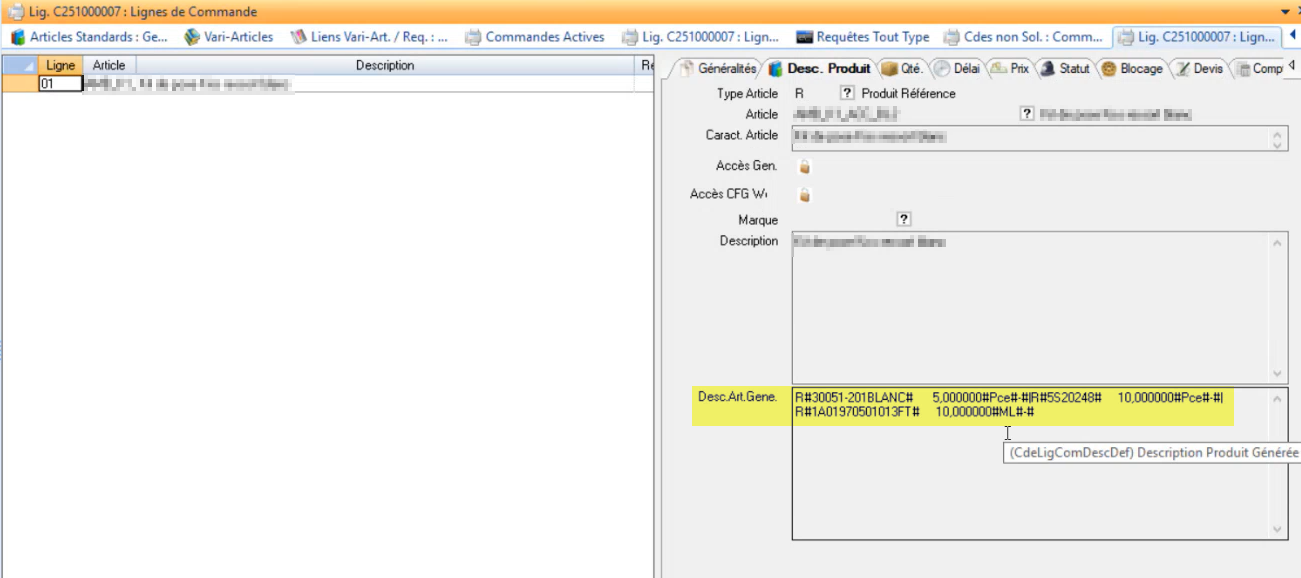
Task: Sort by the Description column header
Action: [384, 65]
